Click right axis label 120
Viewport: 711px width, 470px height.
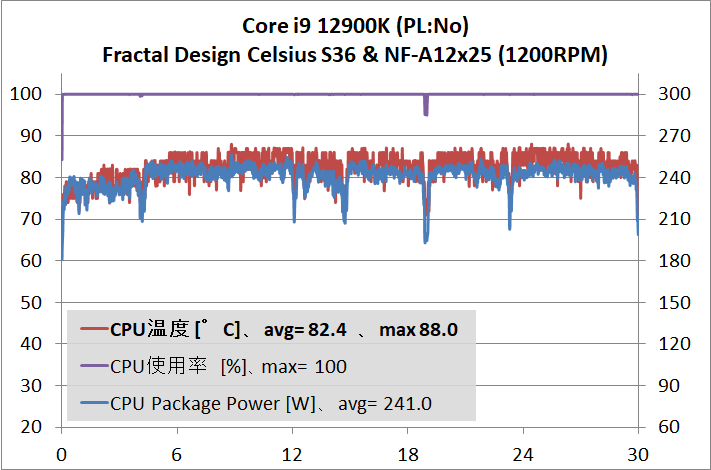point(674,344)
